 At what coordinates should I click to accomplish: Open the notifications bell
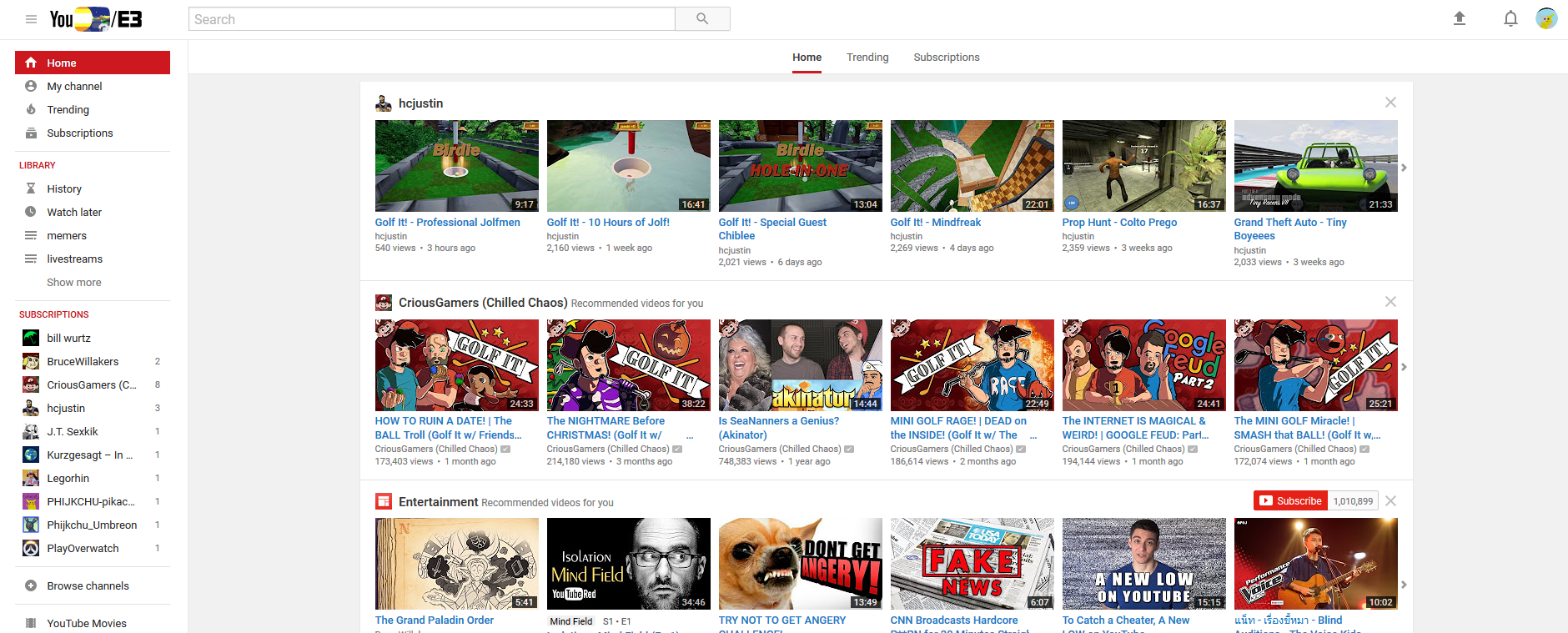(x=1510, y=18)
